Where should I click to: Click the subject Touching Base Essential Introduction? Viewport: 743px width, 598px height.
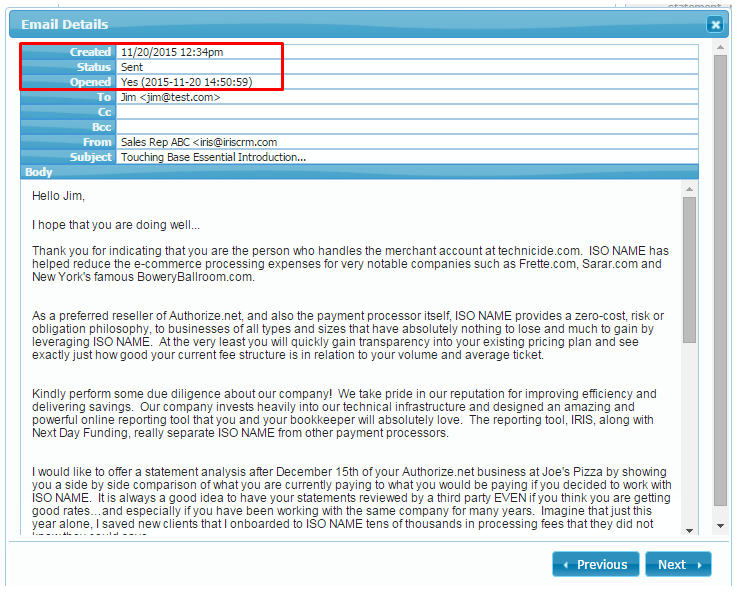tap(213, 157)
